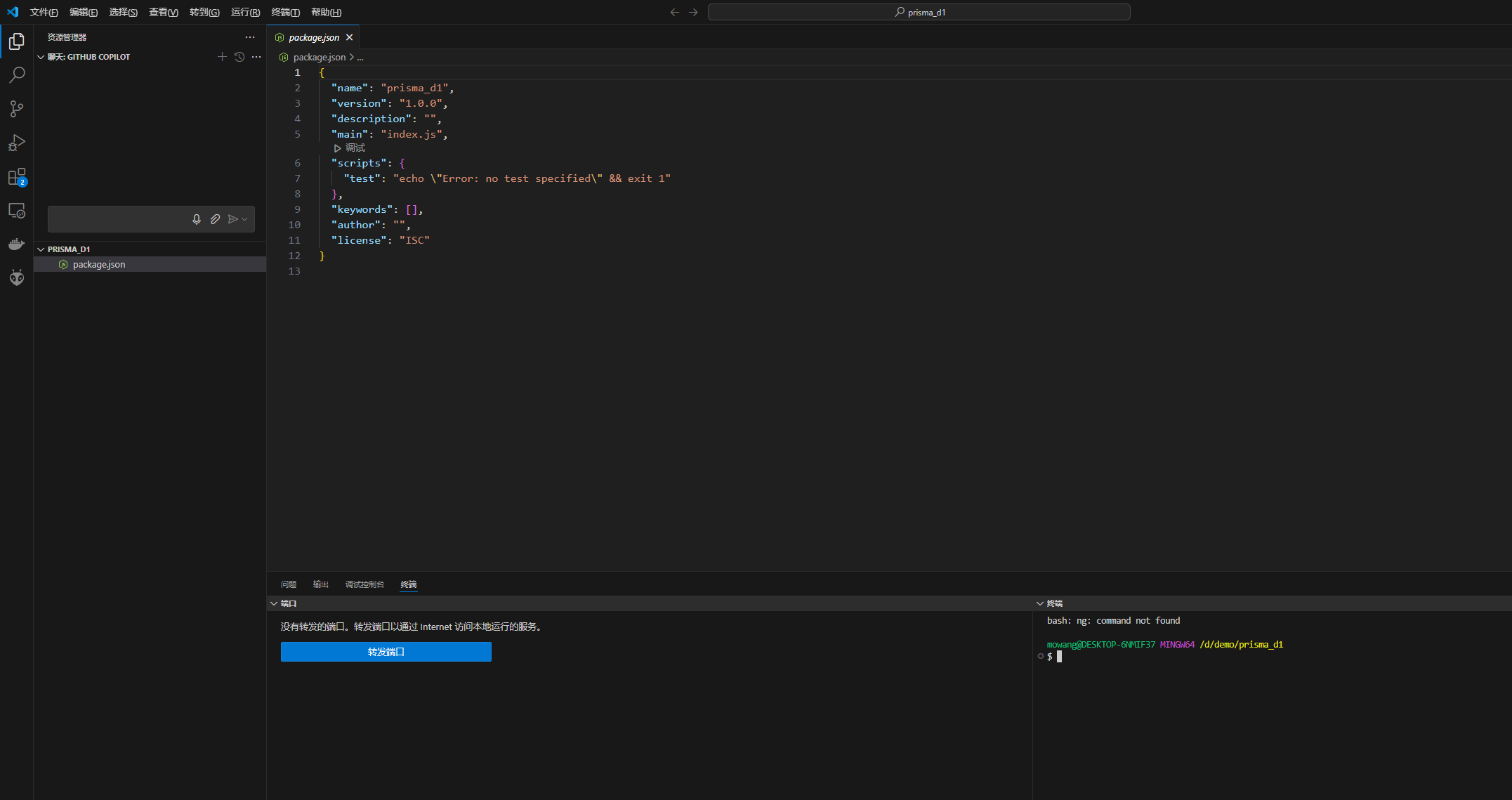Click the "prisma_d1" name value in editor

point(415,88)
